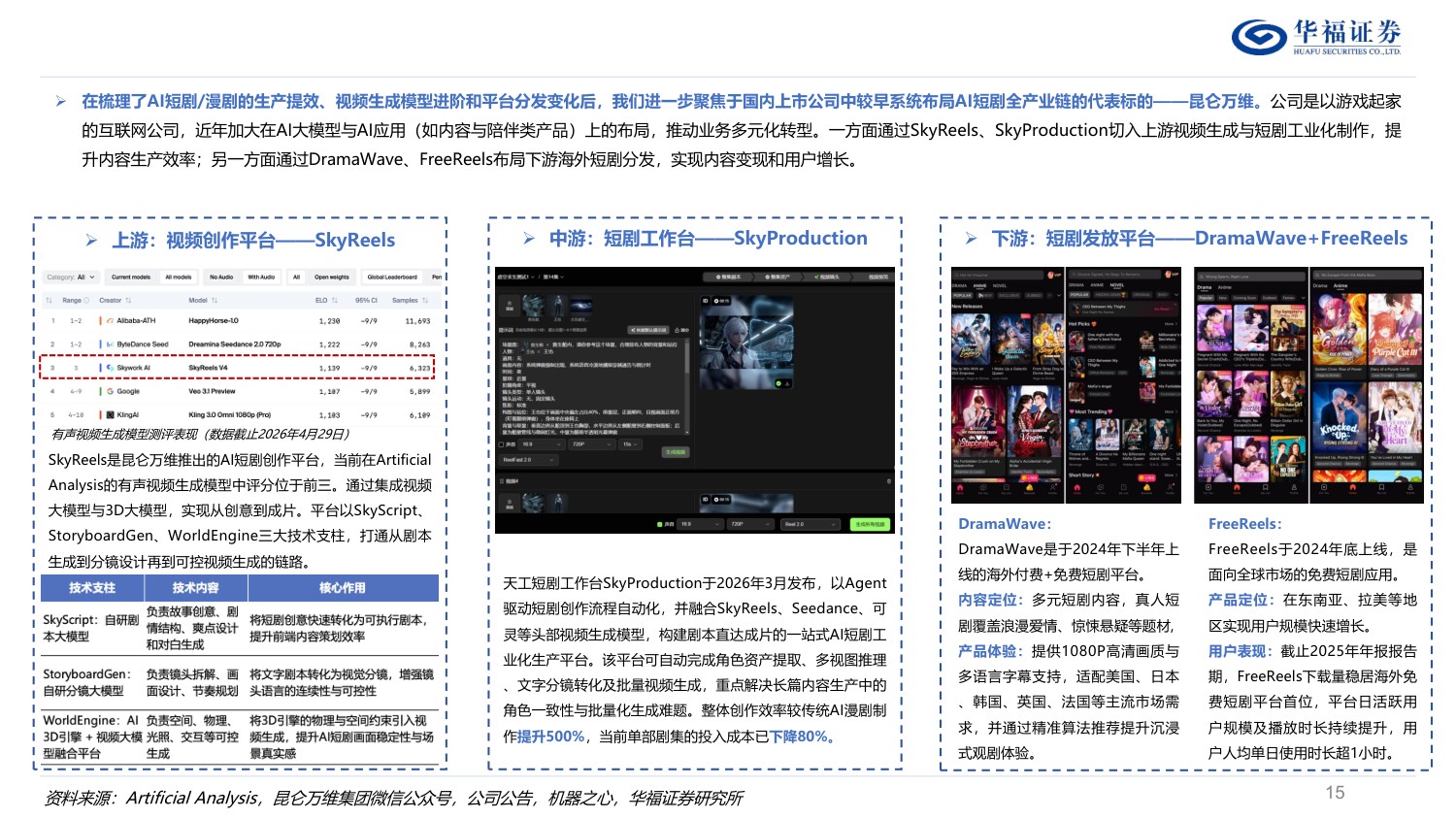Image resolution: width=1456 pixels, height=819 pixels.
Task: Open the ReelFast 2.0 model dropdown
Action: tap(529, 460)
